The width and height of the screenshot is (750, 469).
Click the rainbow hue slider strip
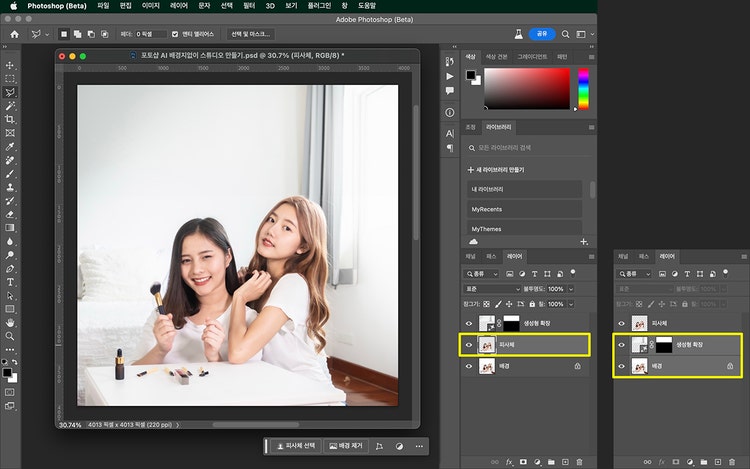pos(583,89)
